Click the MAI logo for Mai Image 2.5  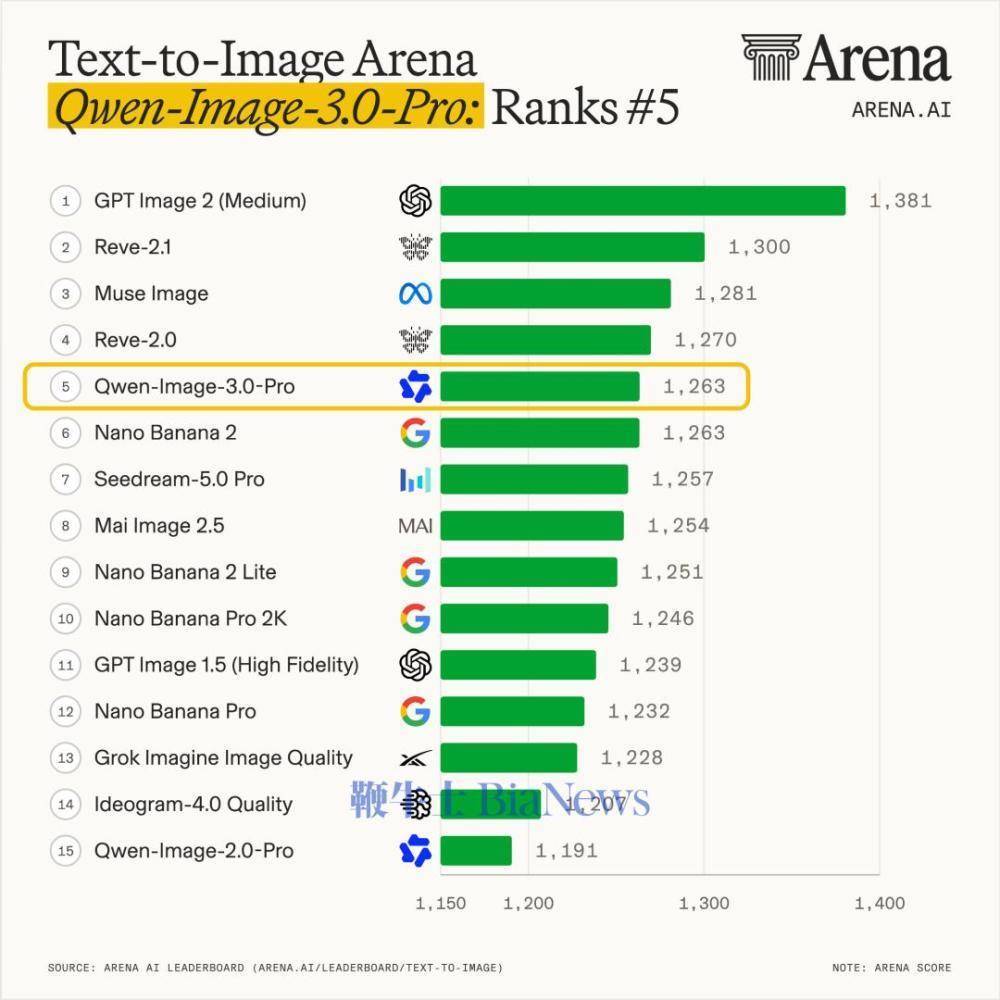pos(415,526)
